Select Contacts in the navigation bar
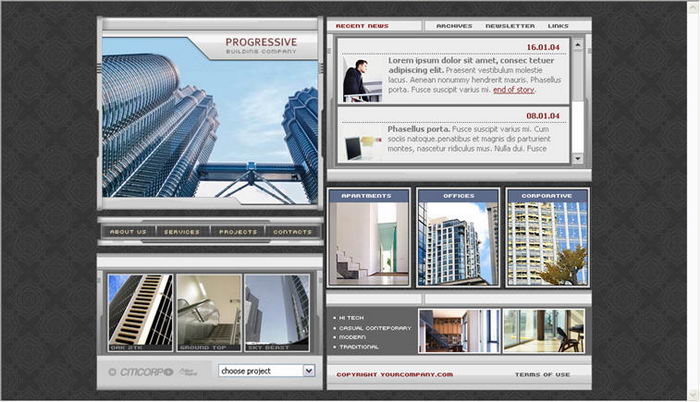The height and width of the screenshot is (402, 700). pos(293,231)
